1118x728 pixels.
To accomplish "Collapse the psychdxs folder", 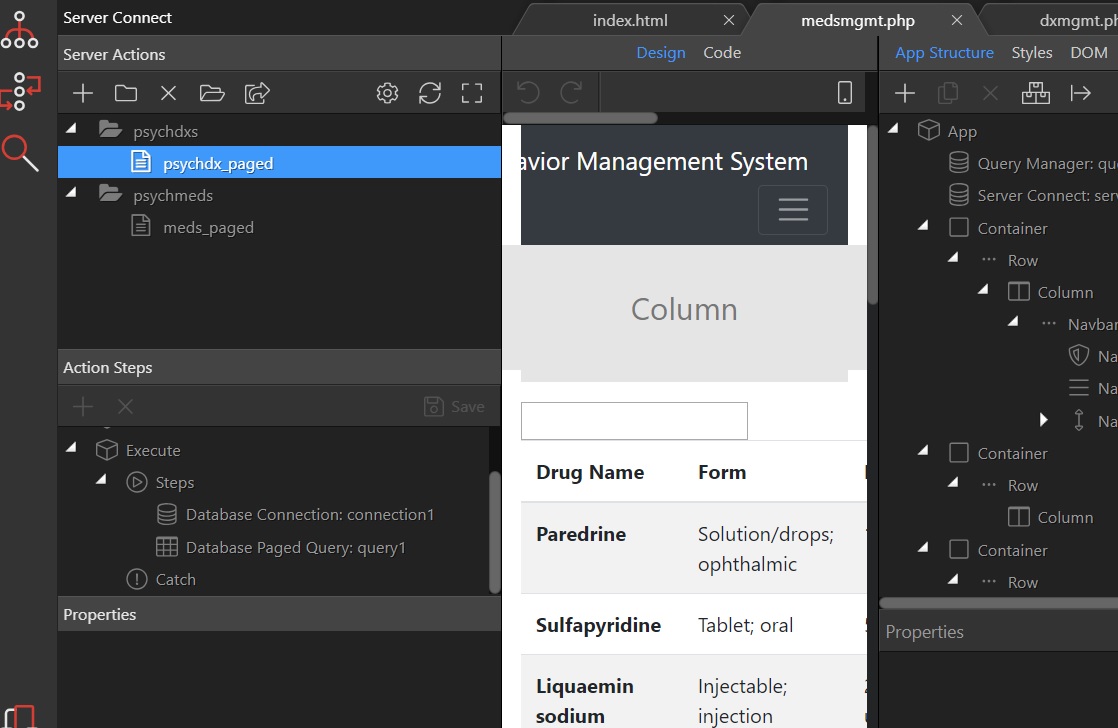I will 71,129.
